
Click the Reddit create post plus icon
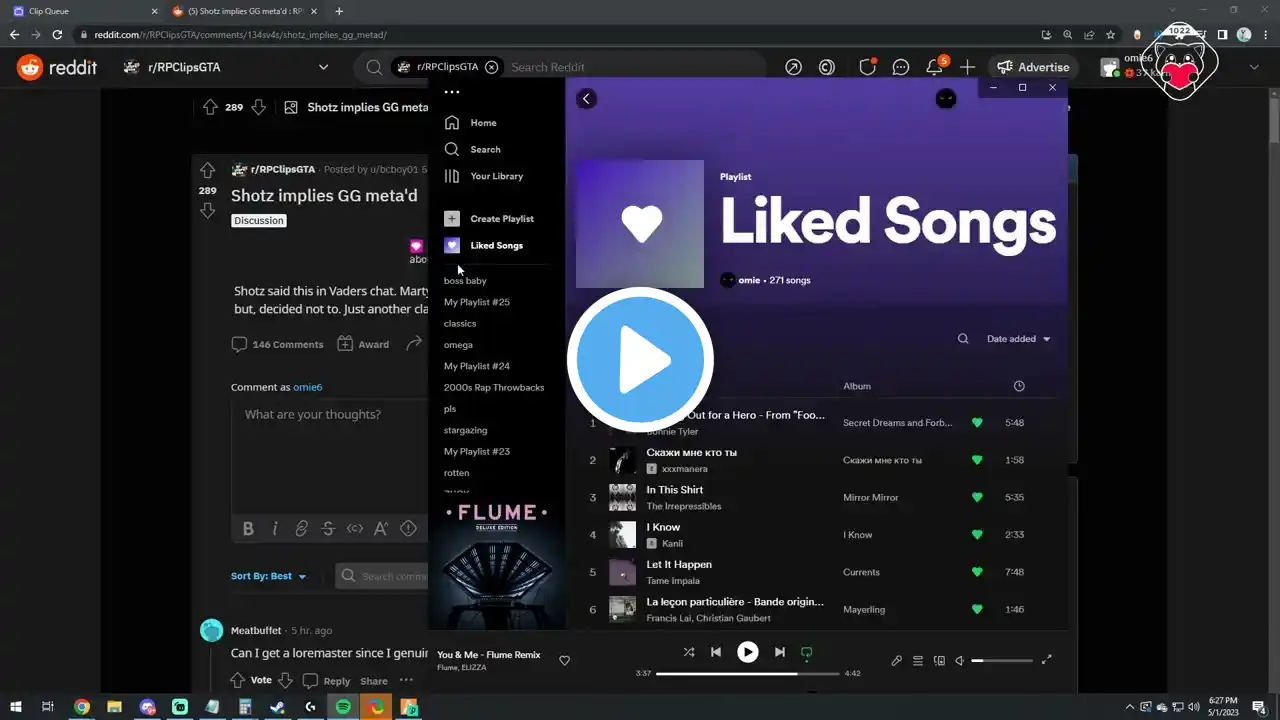click(x=967, y=67)
